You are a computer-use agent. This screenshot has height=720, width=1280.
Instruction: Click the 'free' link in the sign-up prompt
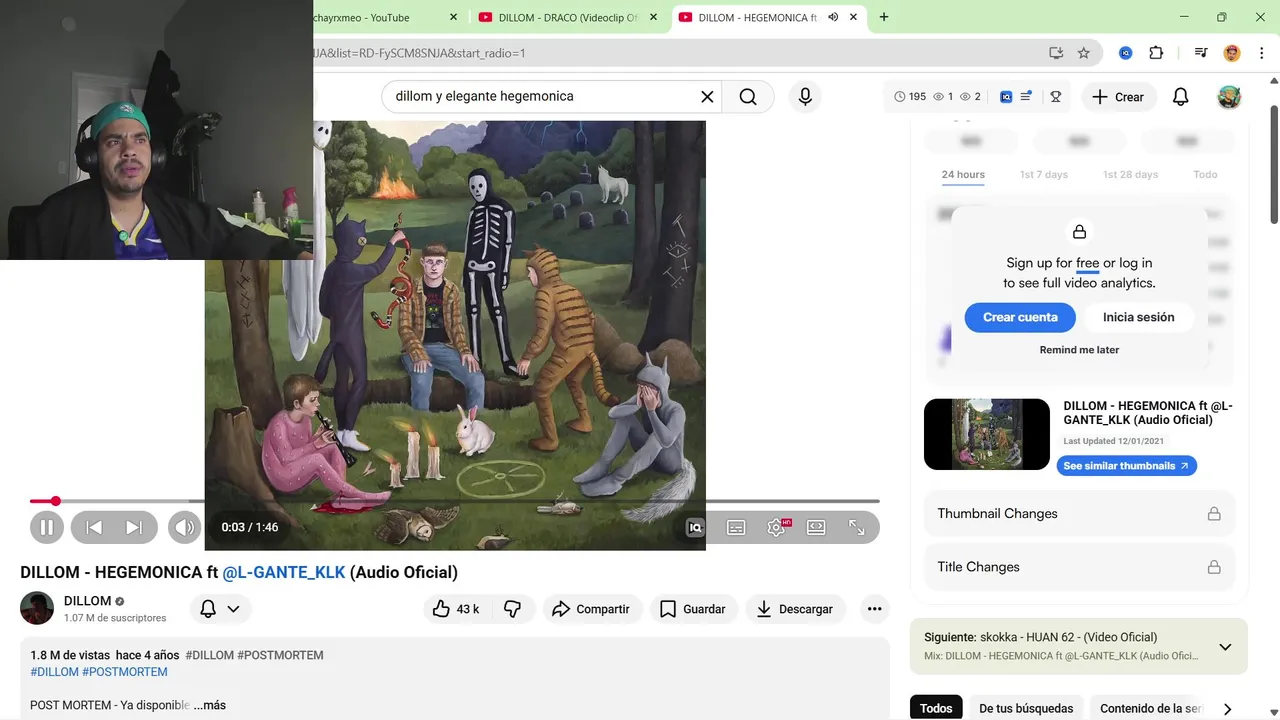(1087, 263)
